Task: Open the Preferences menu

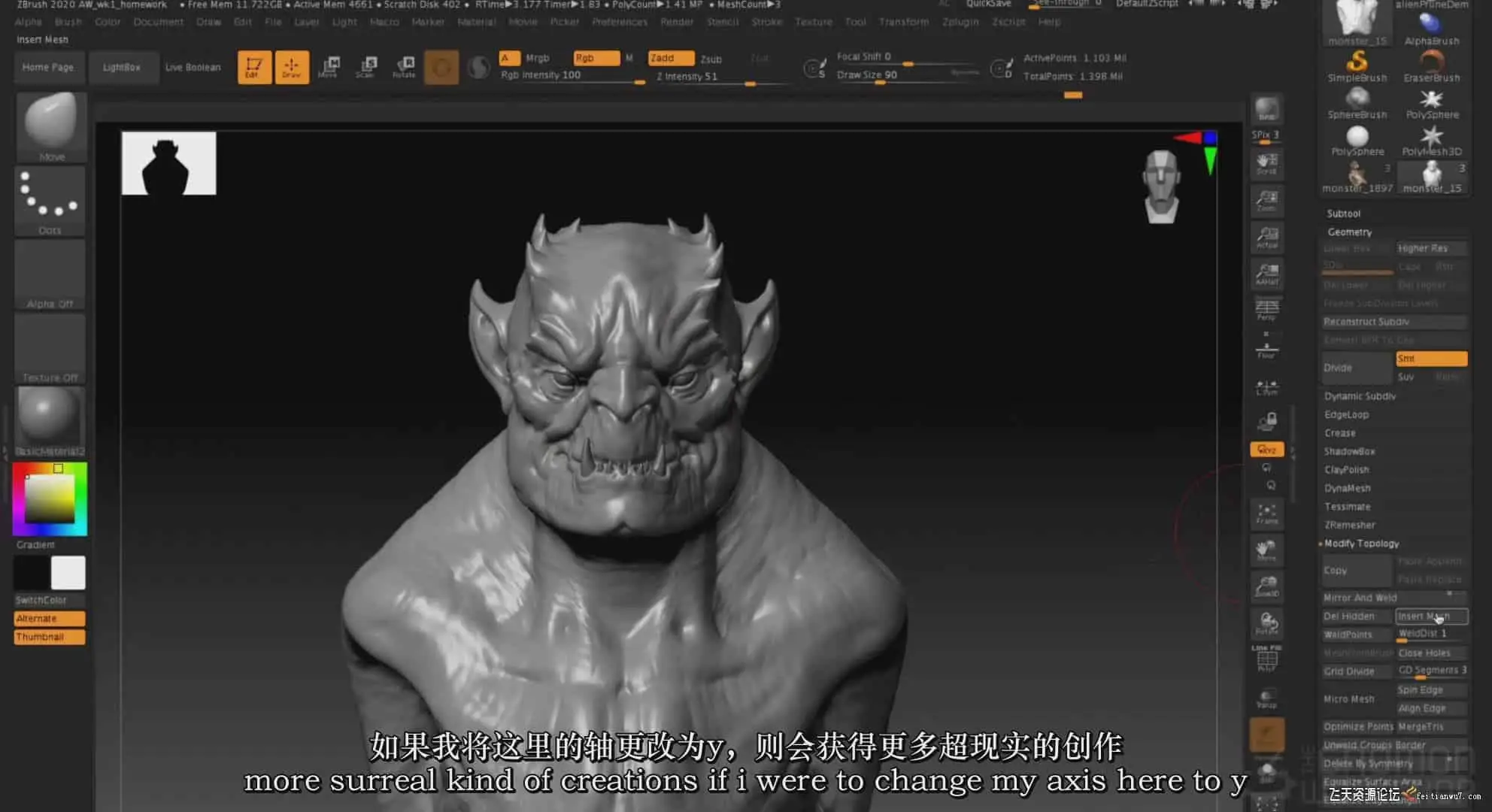Action: pyautogui.click(x=619, y=22)
